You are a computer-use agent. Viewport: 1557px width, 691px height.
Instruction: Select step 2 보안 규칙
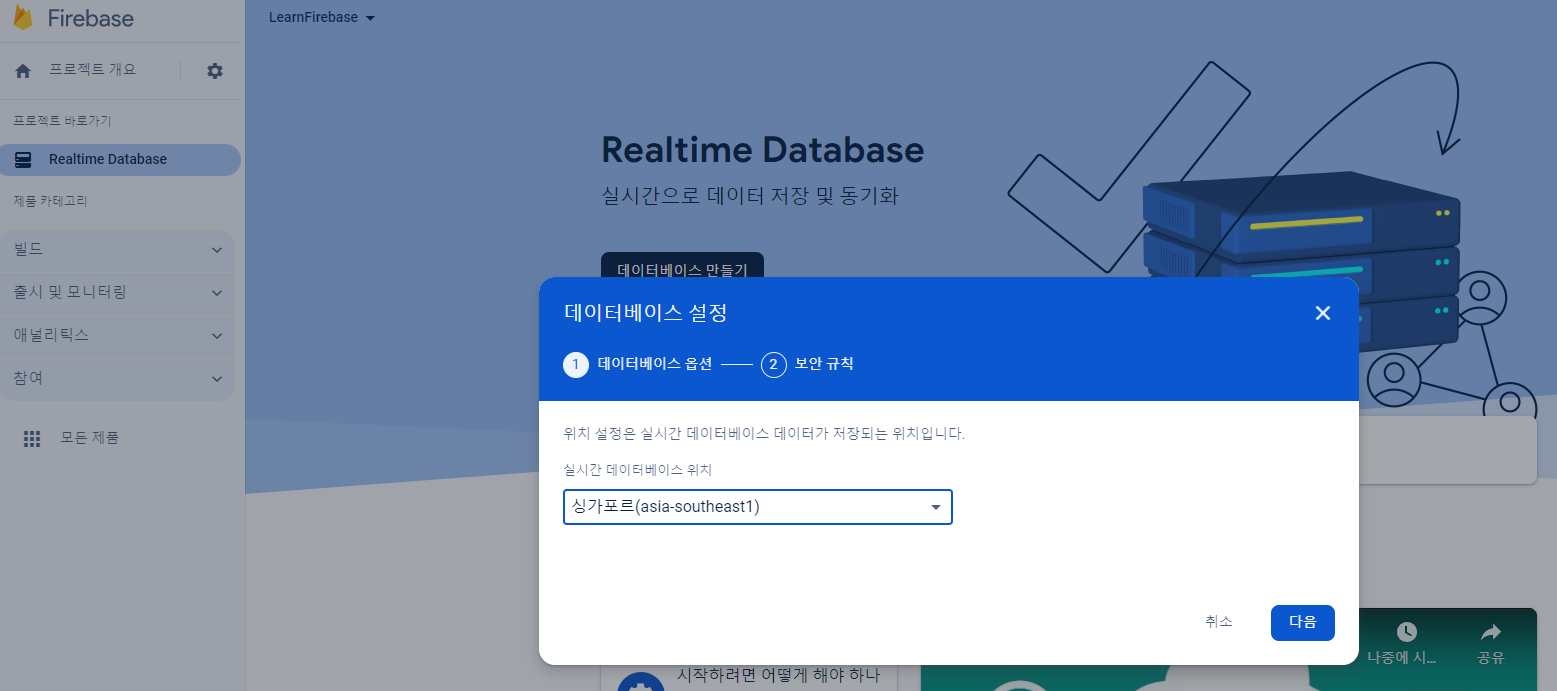point(807,365)
